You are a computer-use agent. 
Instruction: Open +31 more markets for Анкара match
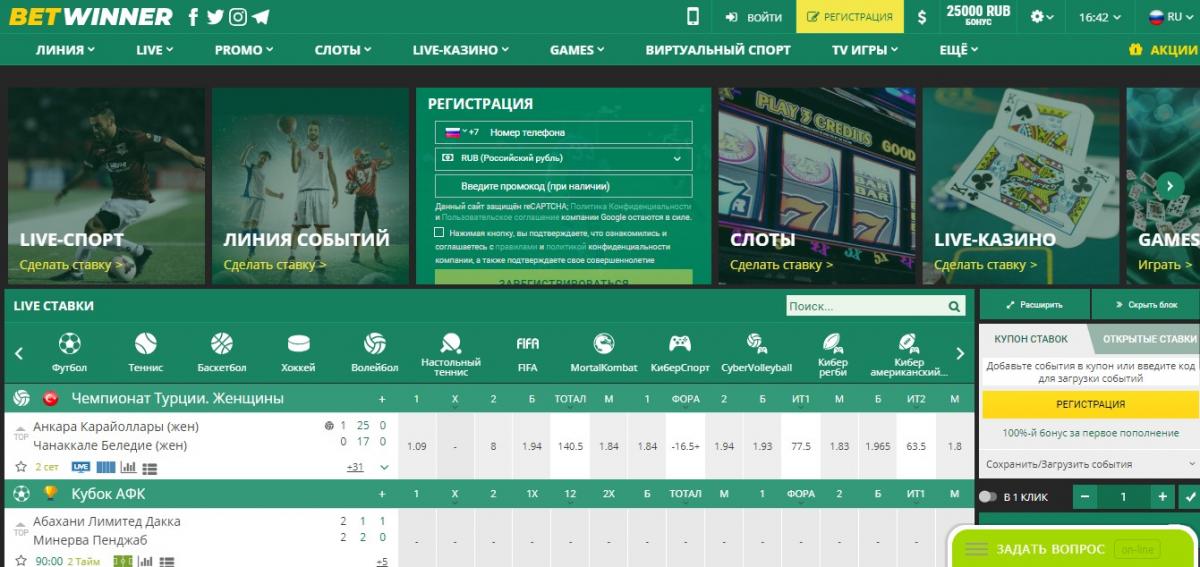pyautogui.click(x=355, y=467)
